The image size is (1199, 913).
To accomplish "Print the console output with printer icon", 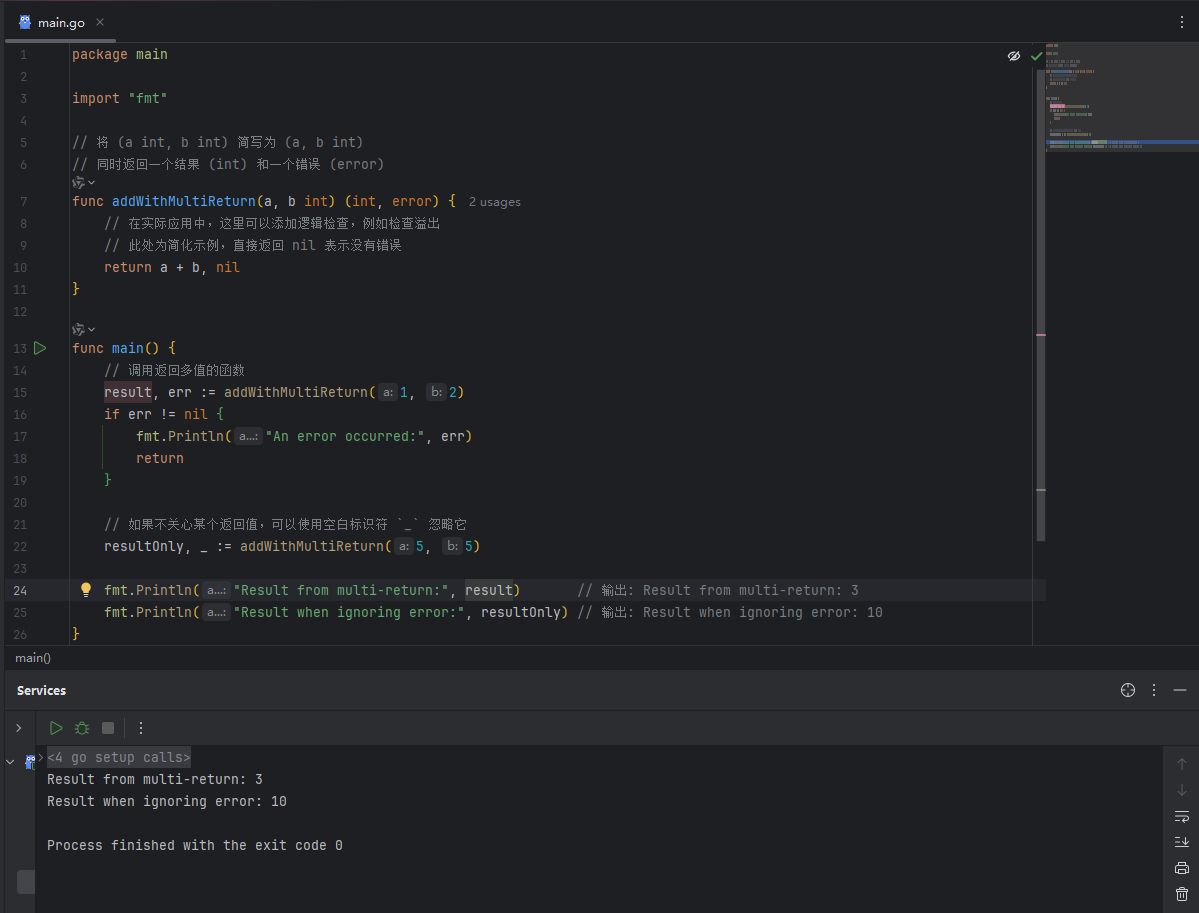I will [x=1181, y=867].
